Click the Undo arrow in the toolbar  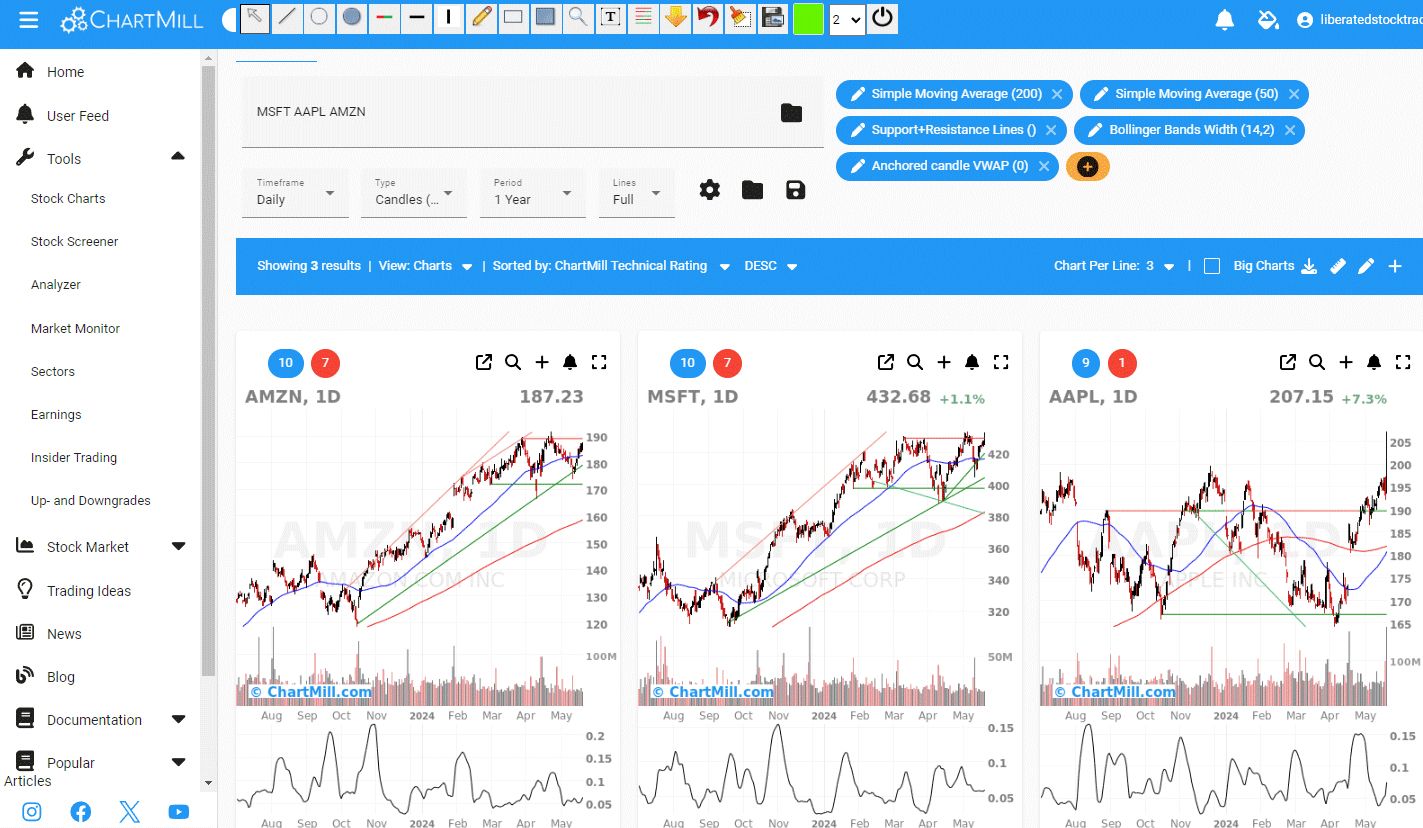pos(707,17)
